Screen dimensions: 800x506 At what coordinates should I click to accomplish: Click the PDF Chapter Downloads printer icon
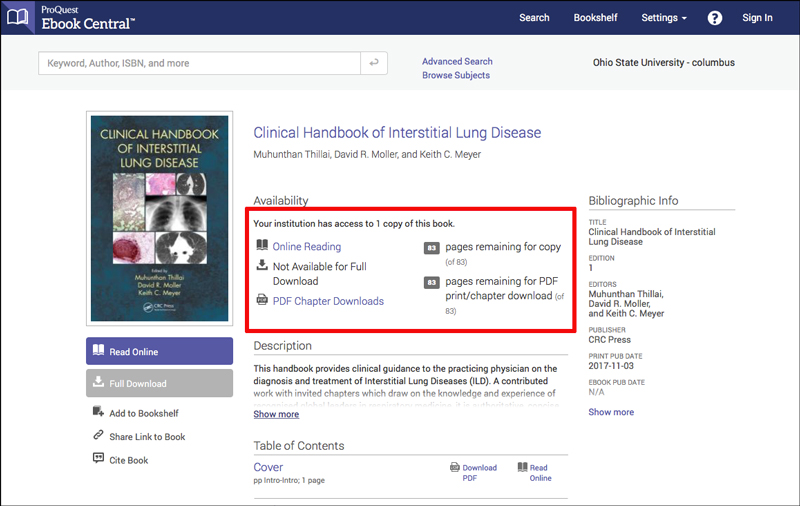[x=262, y=299]
